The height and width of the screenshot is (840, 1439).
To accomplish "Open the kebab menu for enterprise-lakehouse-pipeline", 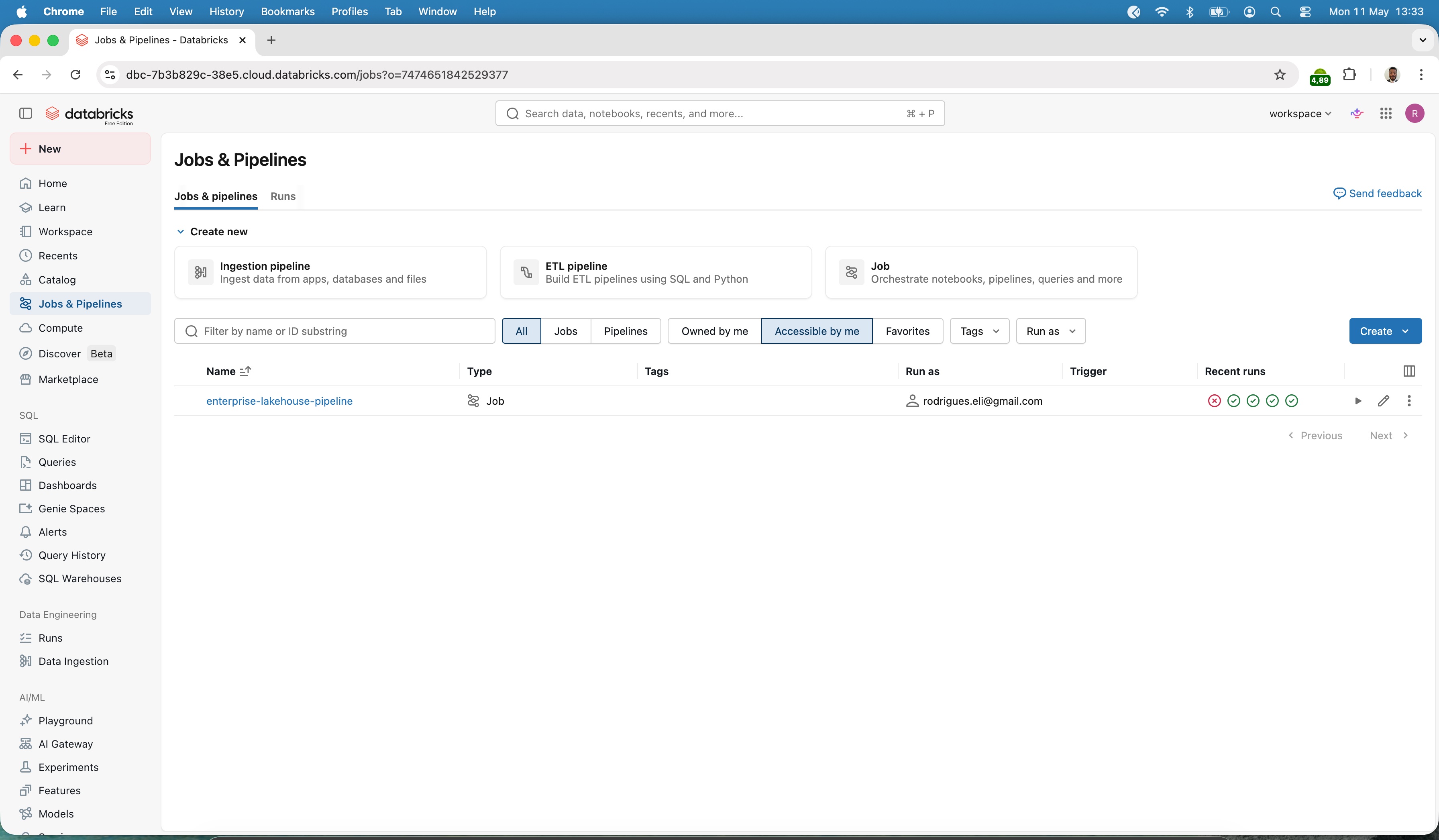I will [1409, 401].
